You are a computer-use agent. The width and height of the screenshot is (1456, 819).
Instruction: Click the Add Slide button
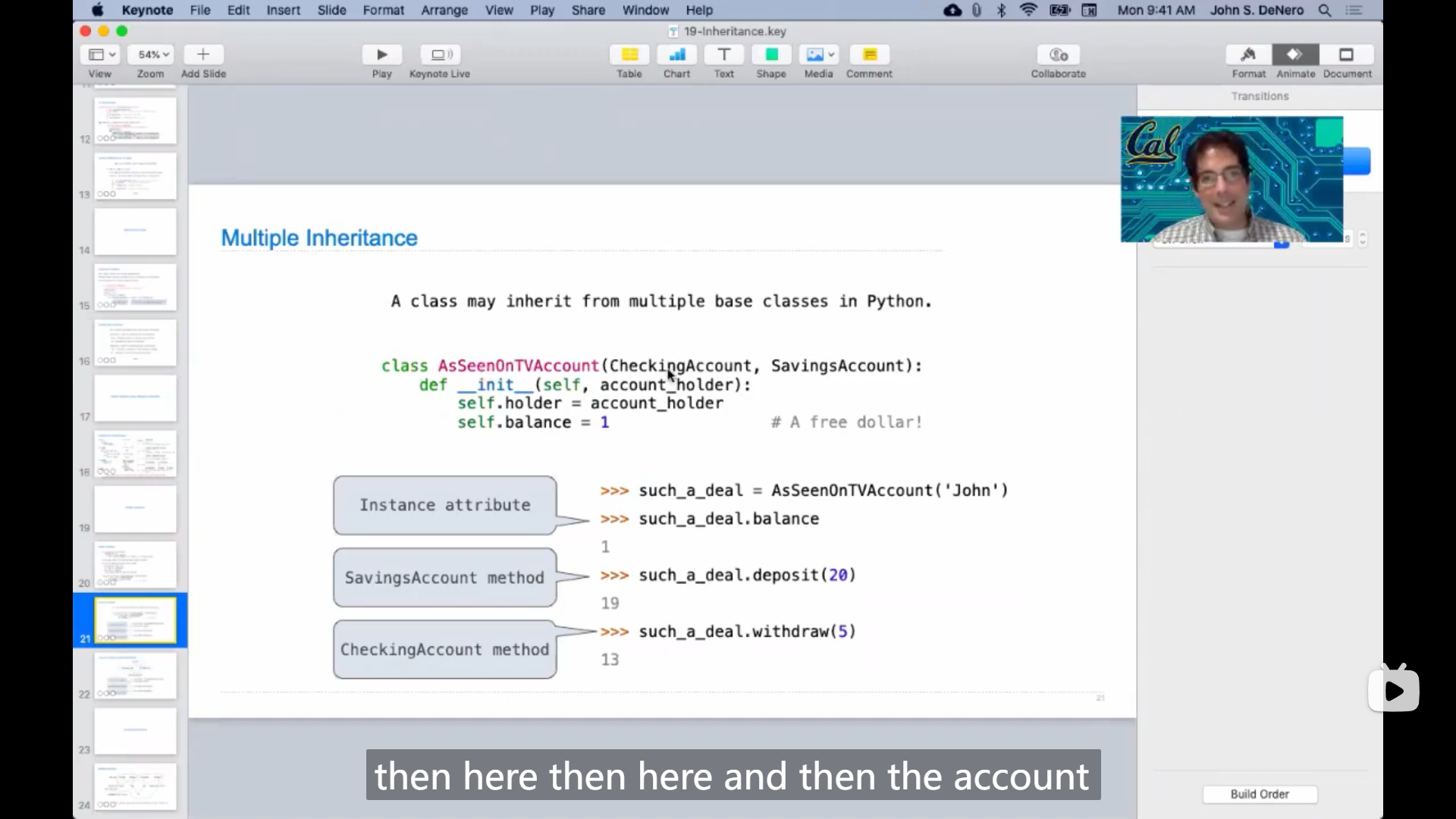tap(203, 55)
